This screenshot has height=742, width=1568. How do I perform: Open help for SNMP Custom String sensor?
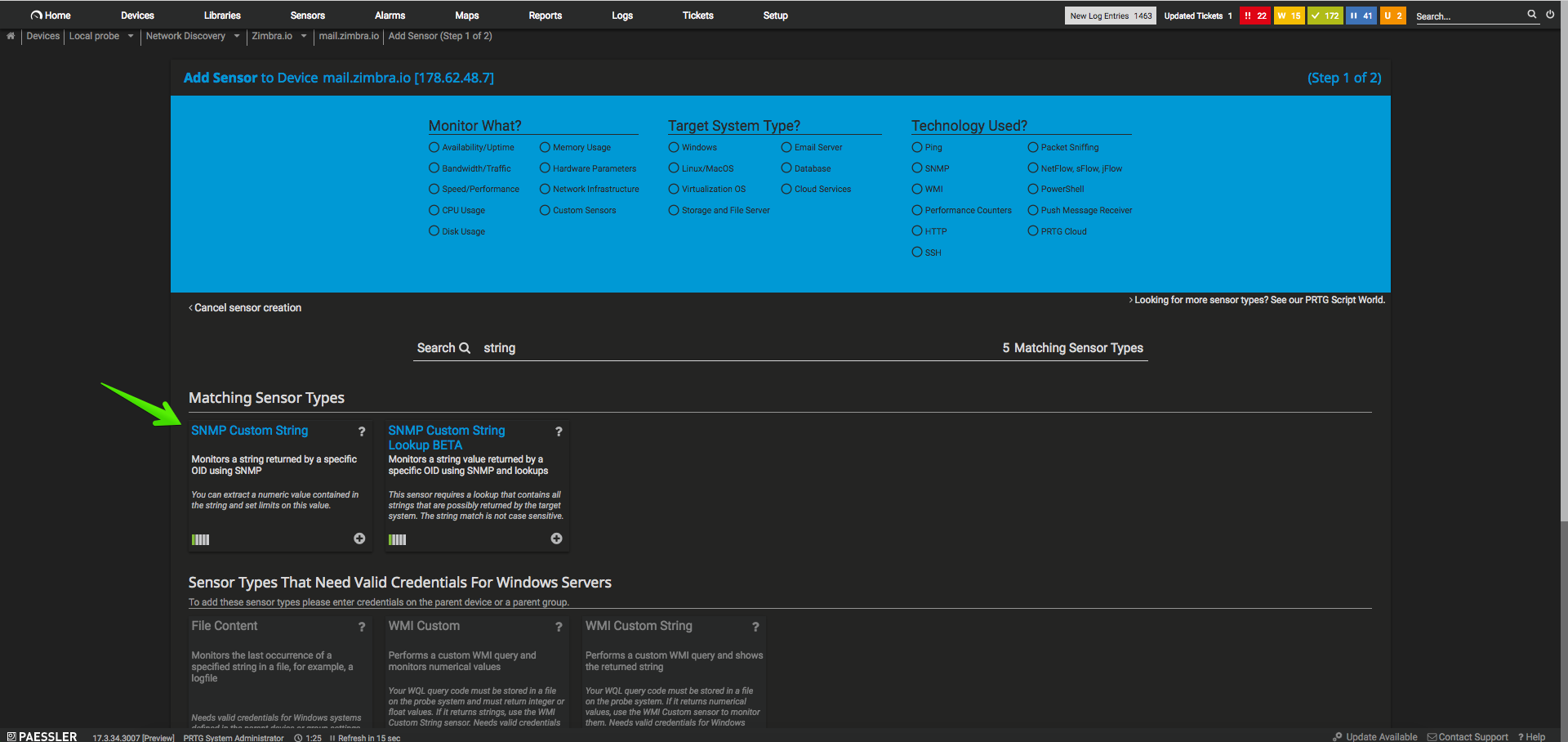tap(362, 431)
